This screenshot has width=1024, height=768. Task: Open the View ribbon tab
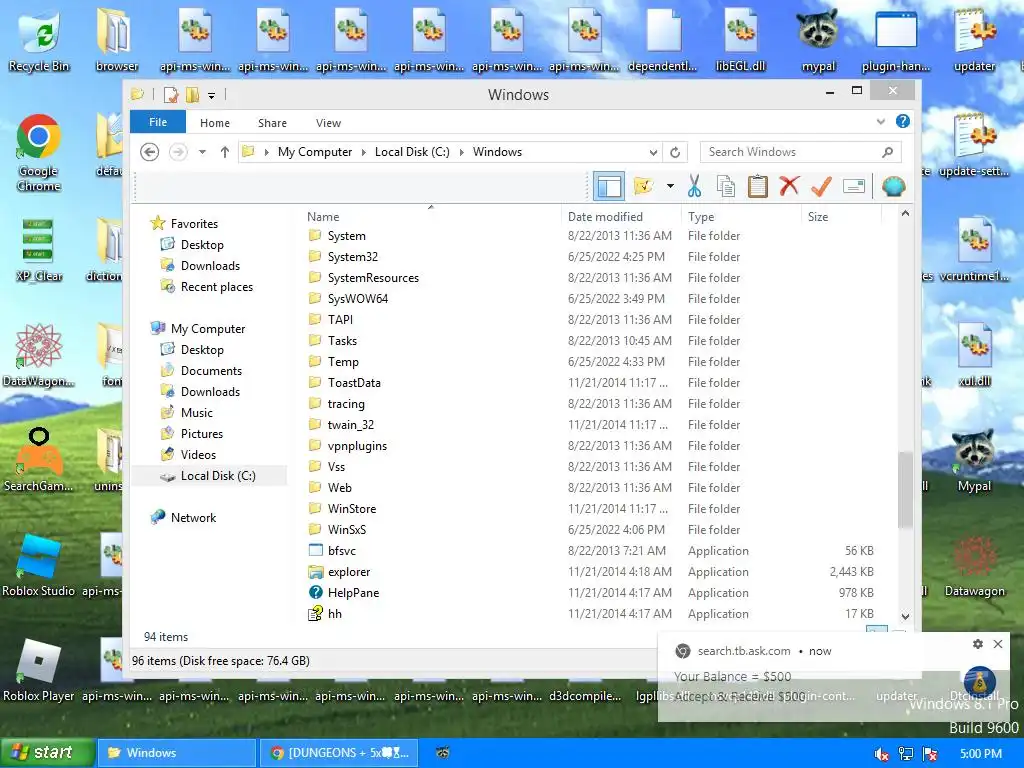click(x=328, y=123)
